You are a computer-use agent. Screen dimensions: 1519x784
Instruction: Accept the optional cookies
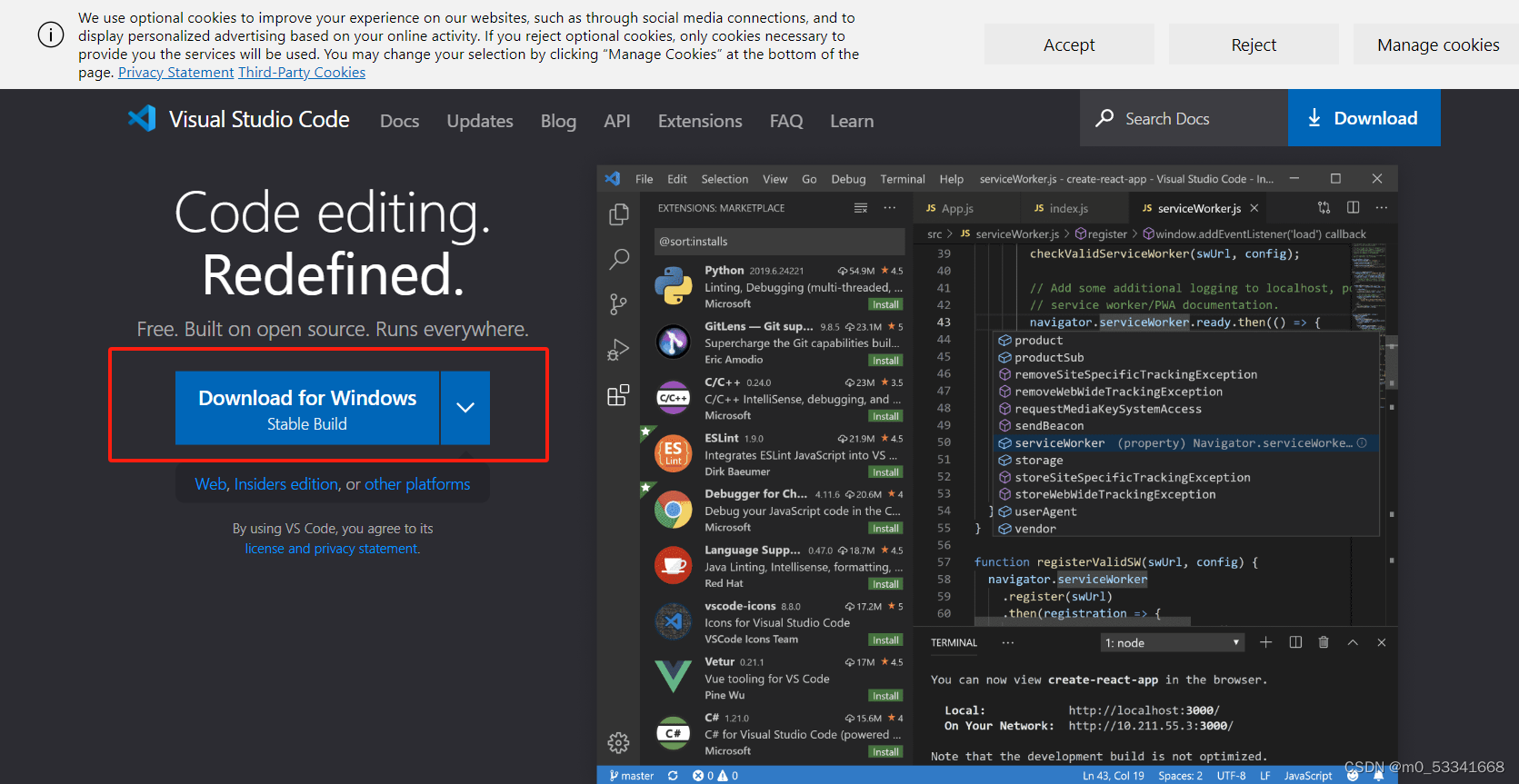1069,45
